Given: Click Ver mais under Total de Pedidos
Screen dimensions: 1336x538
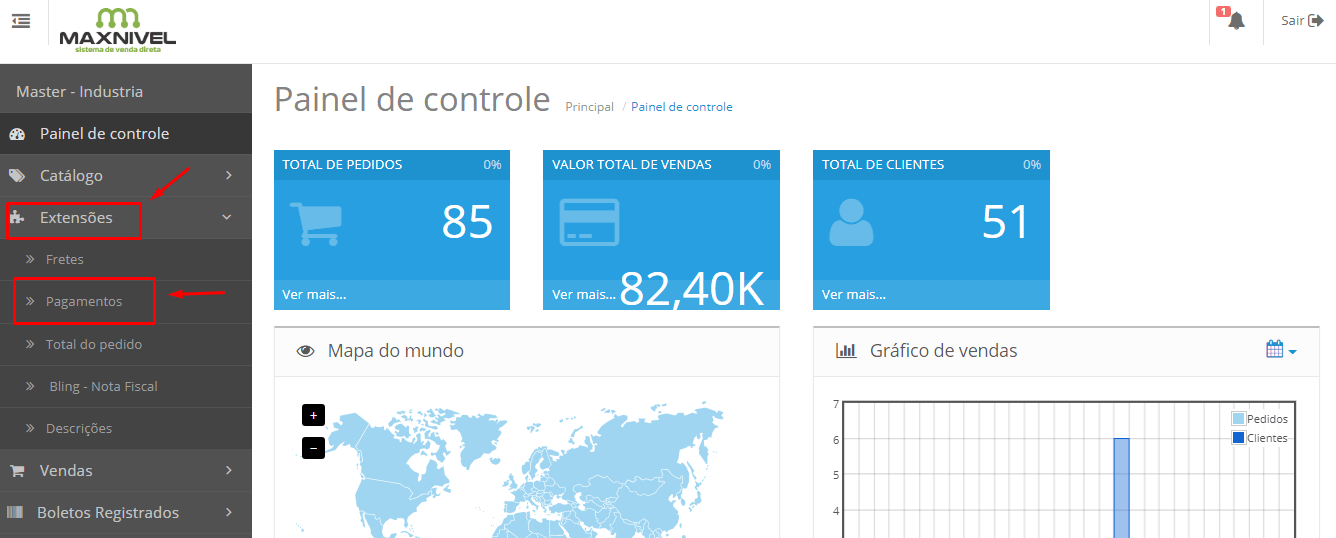Looking at the screenshot, I should coord(314,294).
